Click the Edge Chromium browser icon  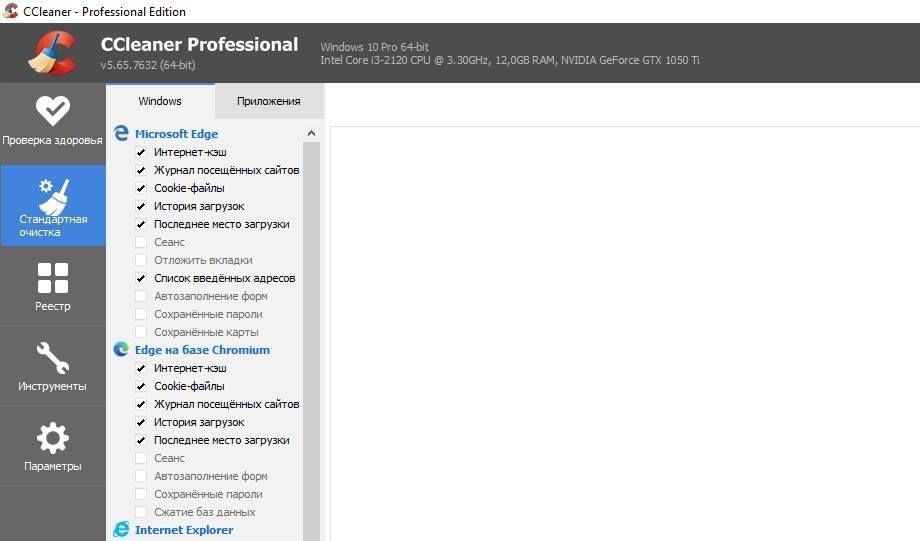coord(121,350)
